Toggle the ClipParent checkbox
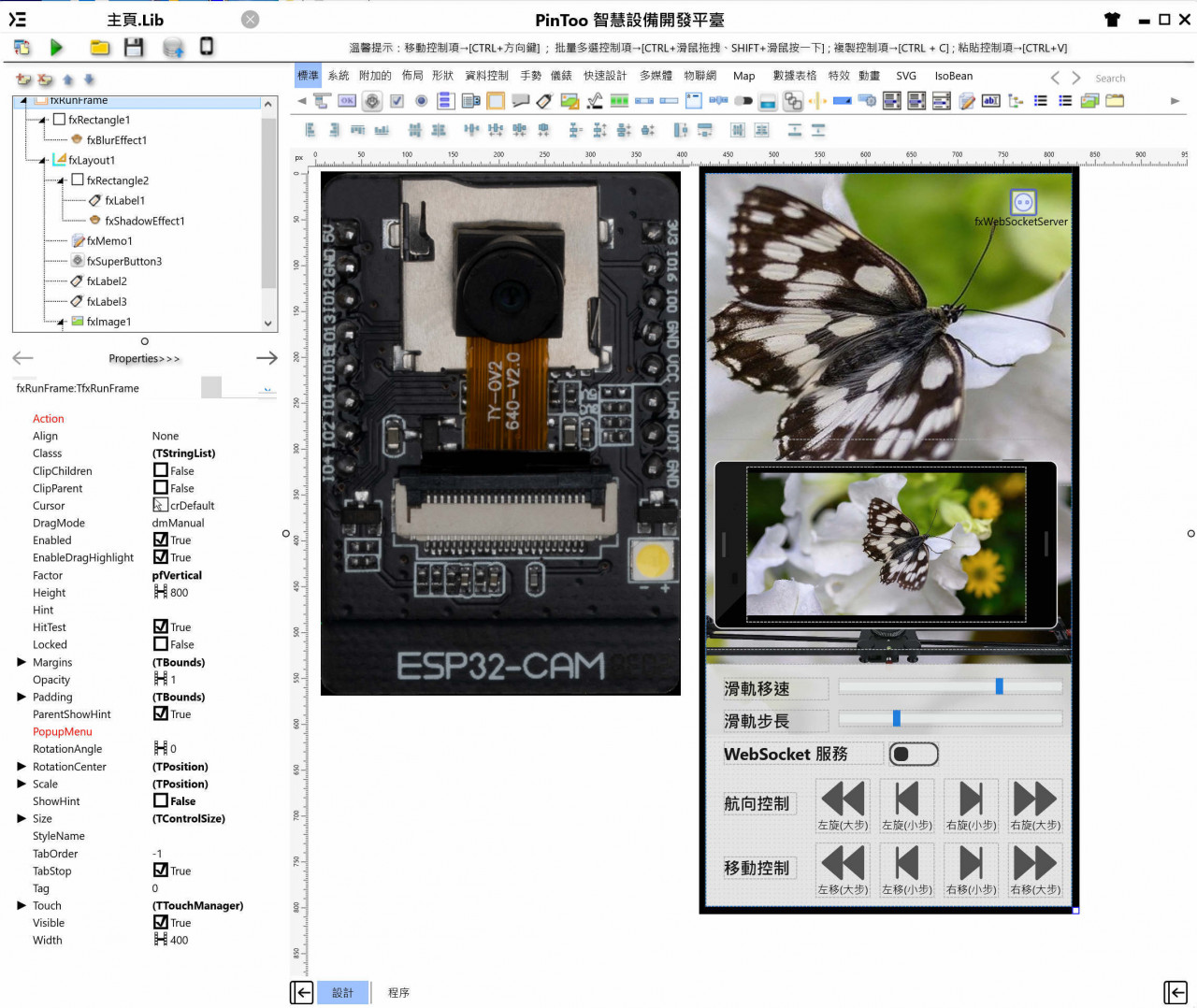 [x=161, y=488]
